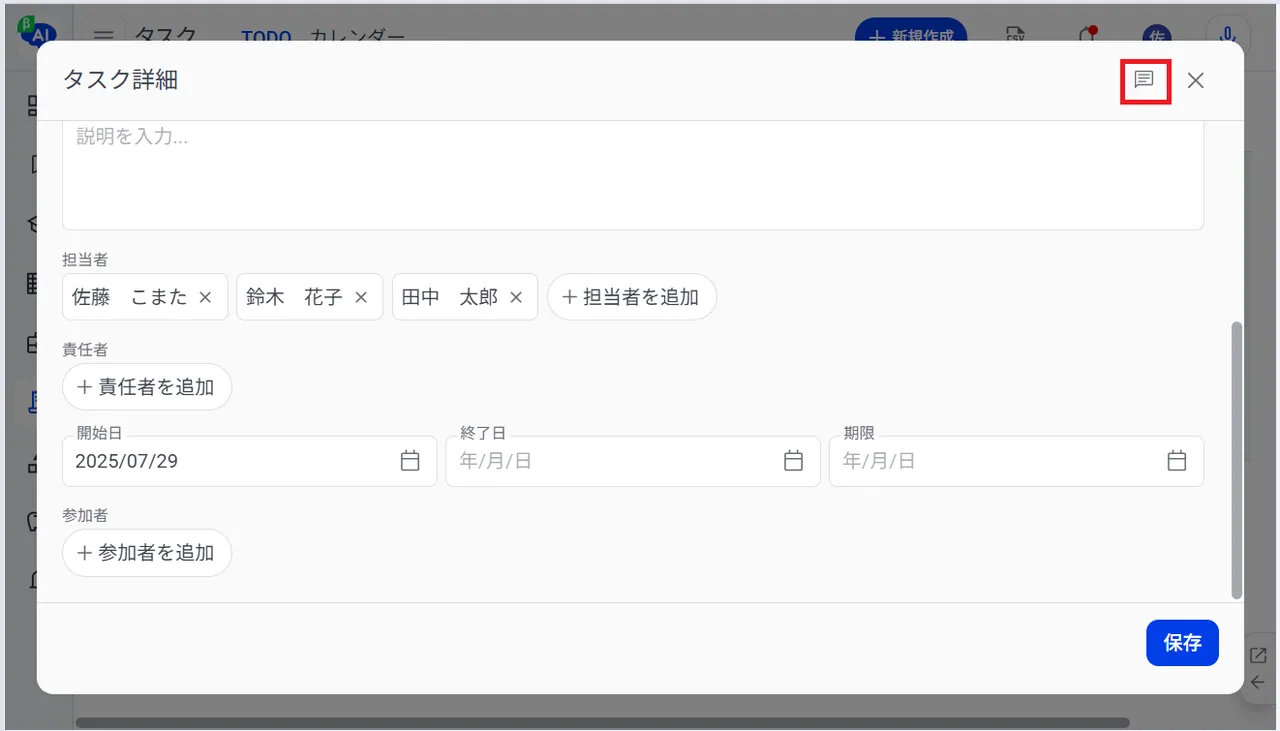Open the 期限 calendar picker icon
This screenshot has height=731, width=1280.
[x=1177, y=461]
